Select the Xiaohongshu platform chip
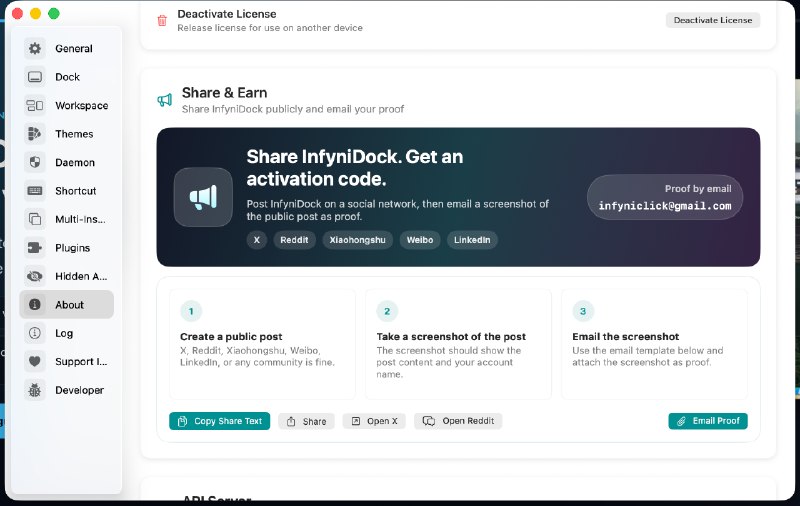Screen dimensions: 800x506 [x=357, y=240]
